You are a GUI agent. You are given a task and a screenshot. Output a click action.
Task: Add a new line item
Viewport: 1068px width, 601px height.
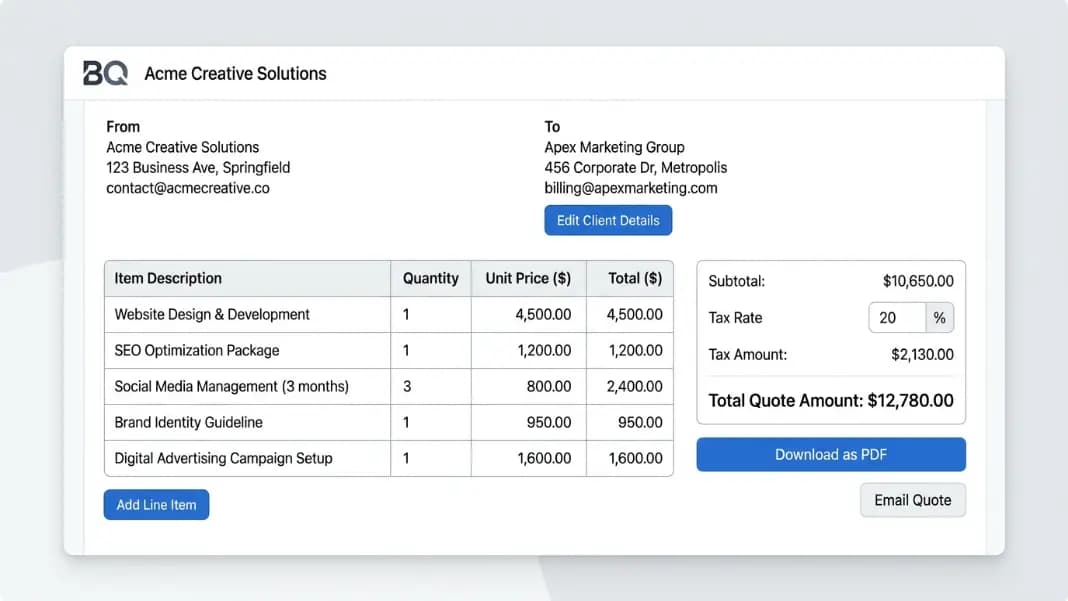click(156, 505)
